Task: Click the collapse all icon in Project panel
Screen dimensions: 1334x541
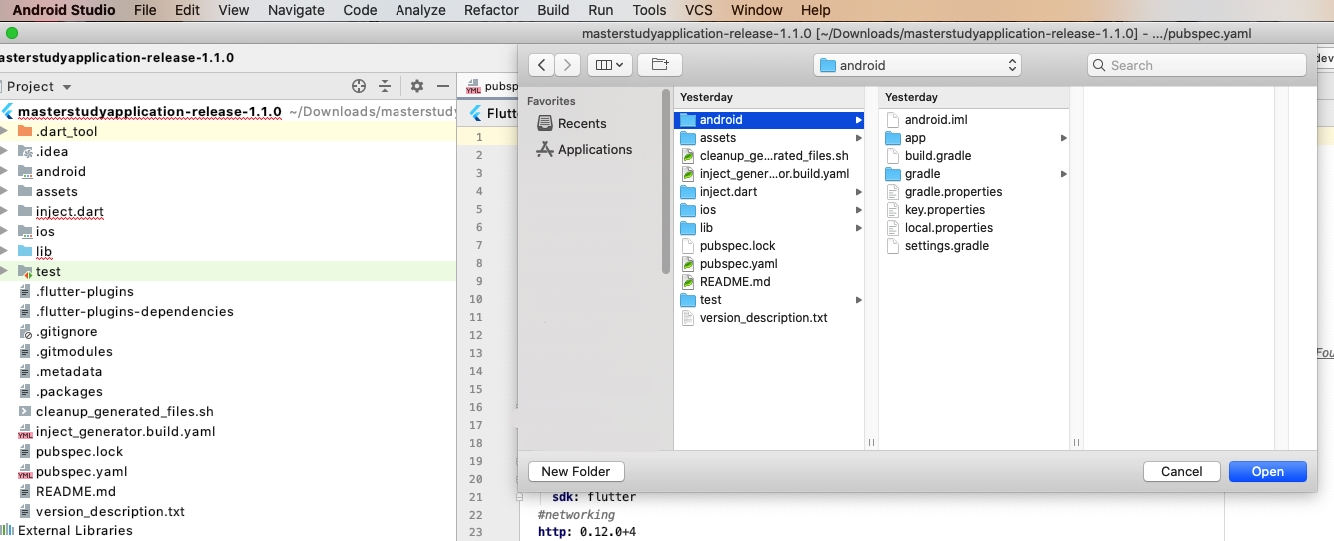Action: pos(385,87)
